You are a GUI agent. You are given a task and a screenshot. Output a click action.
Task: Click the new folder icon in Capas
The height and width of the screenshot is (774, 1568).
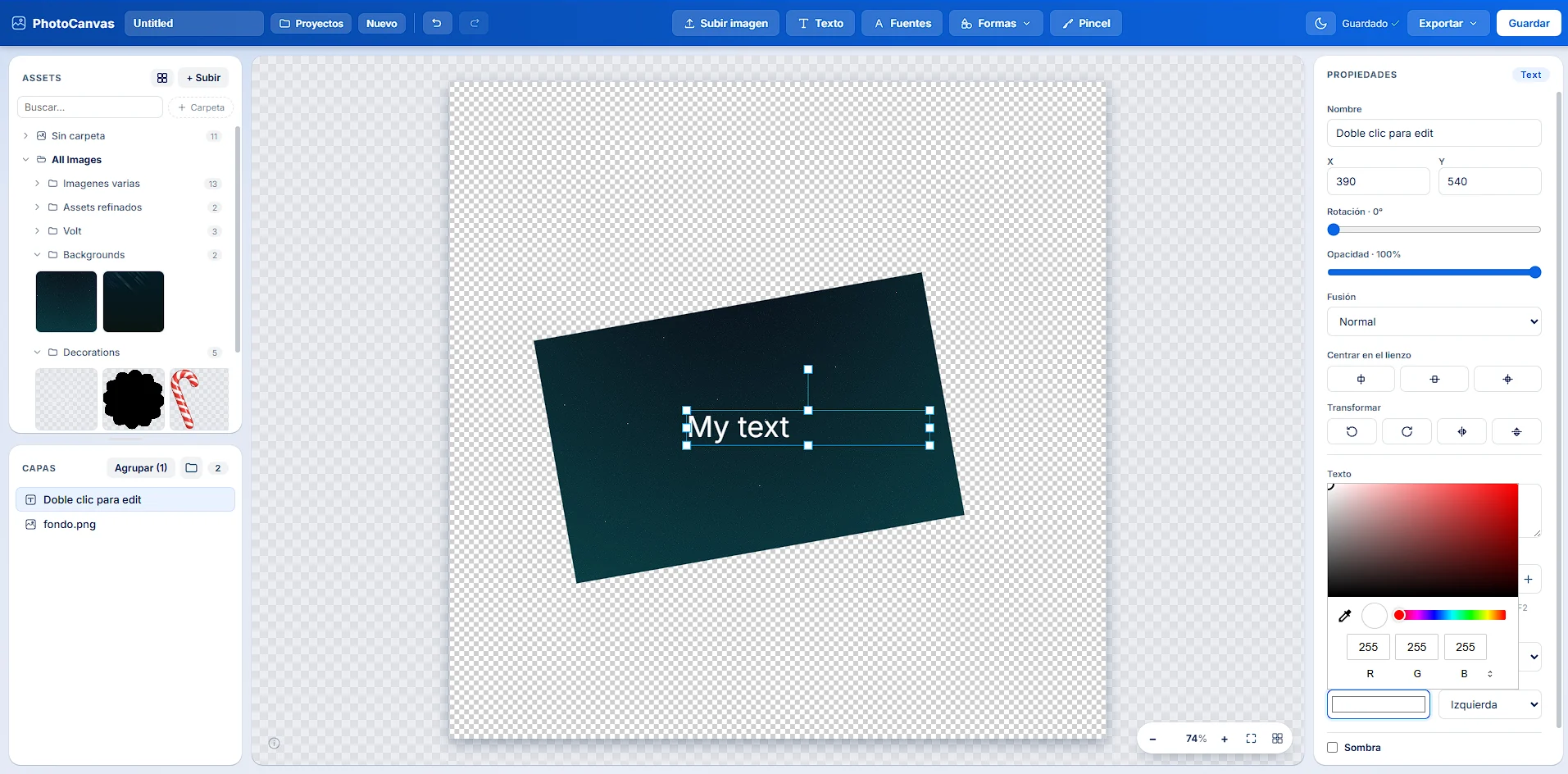(192, 468)
